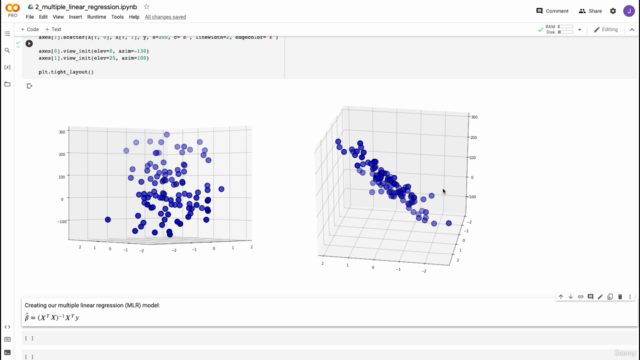This screenshot has width=640, height=360.
Task: Click the MLR model text cell
Action: pyautogui.click(x=330, y=312)
